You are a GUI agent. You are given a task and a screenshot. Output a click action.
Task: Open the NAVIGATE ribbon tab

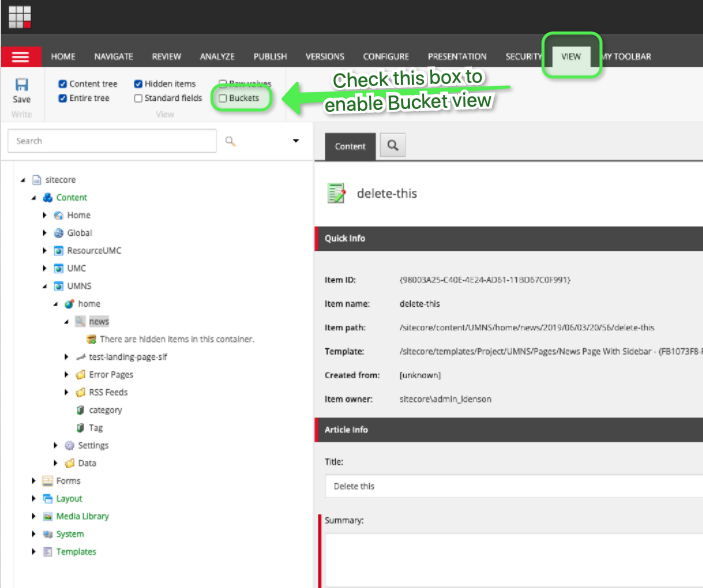coord(113,57)
